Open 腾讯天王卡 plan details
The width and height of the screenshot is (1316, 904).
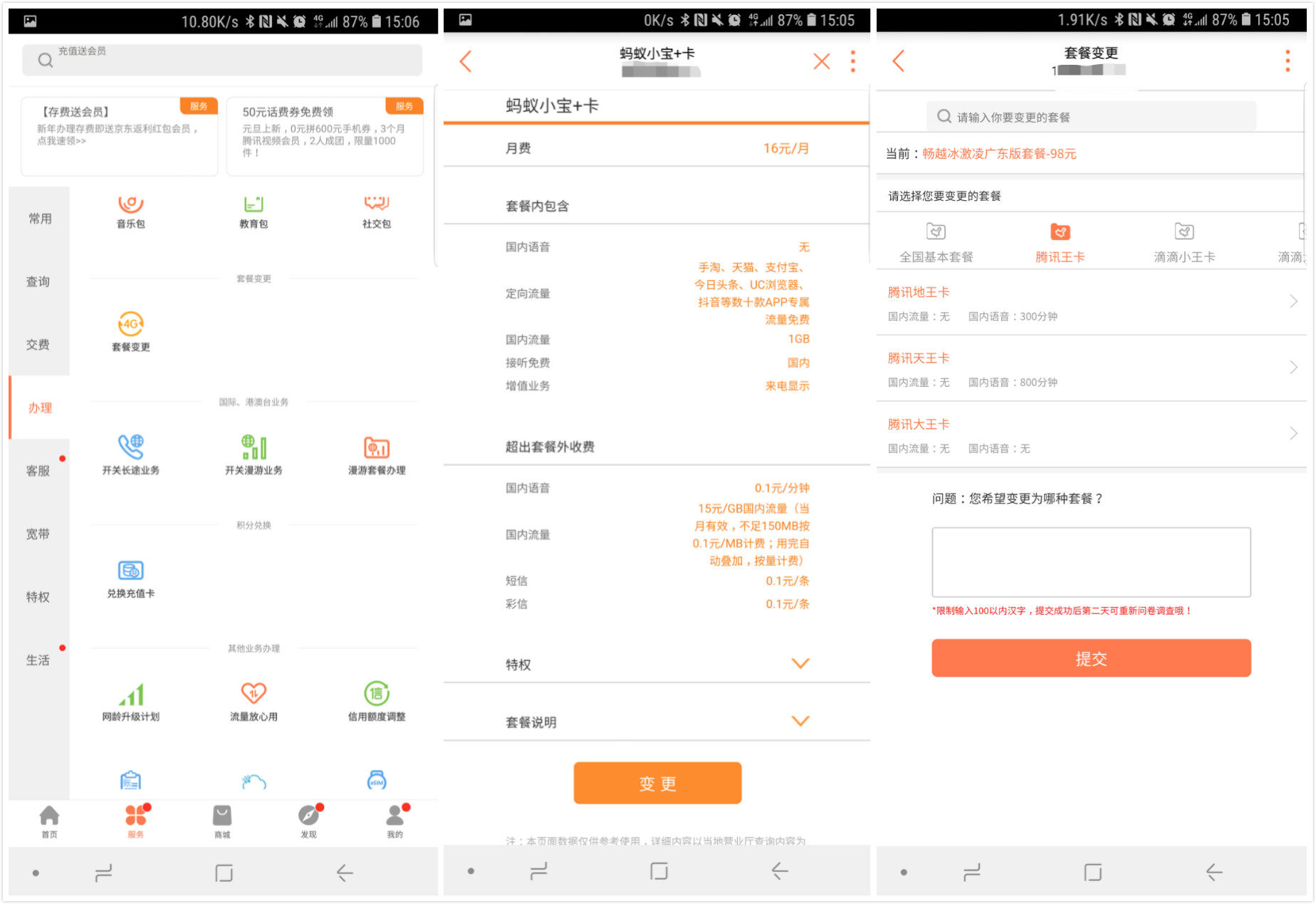1091,369
